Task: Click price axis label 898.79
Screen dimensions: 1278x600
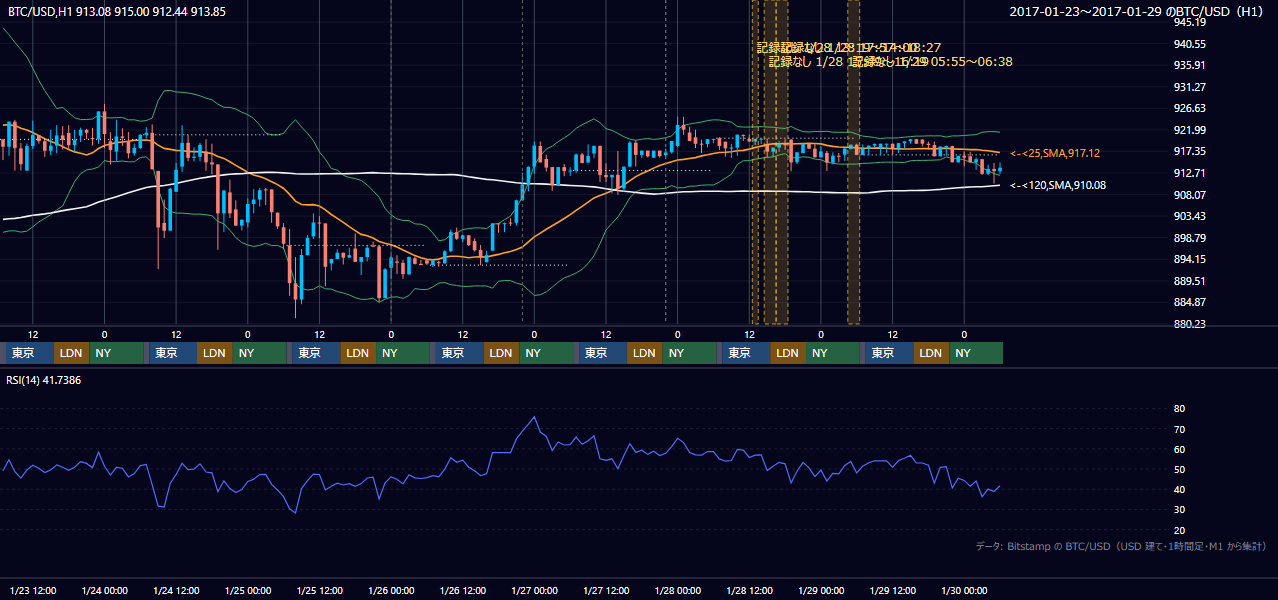Action: point(1189,238)
